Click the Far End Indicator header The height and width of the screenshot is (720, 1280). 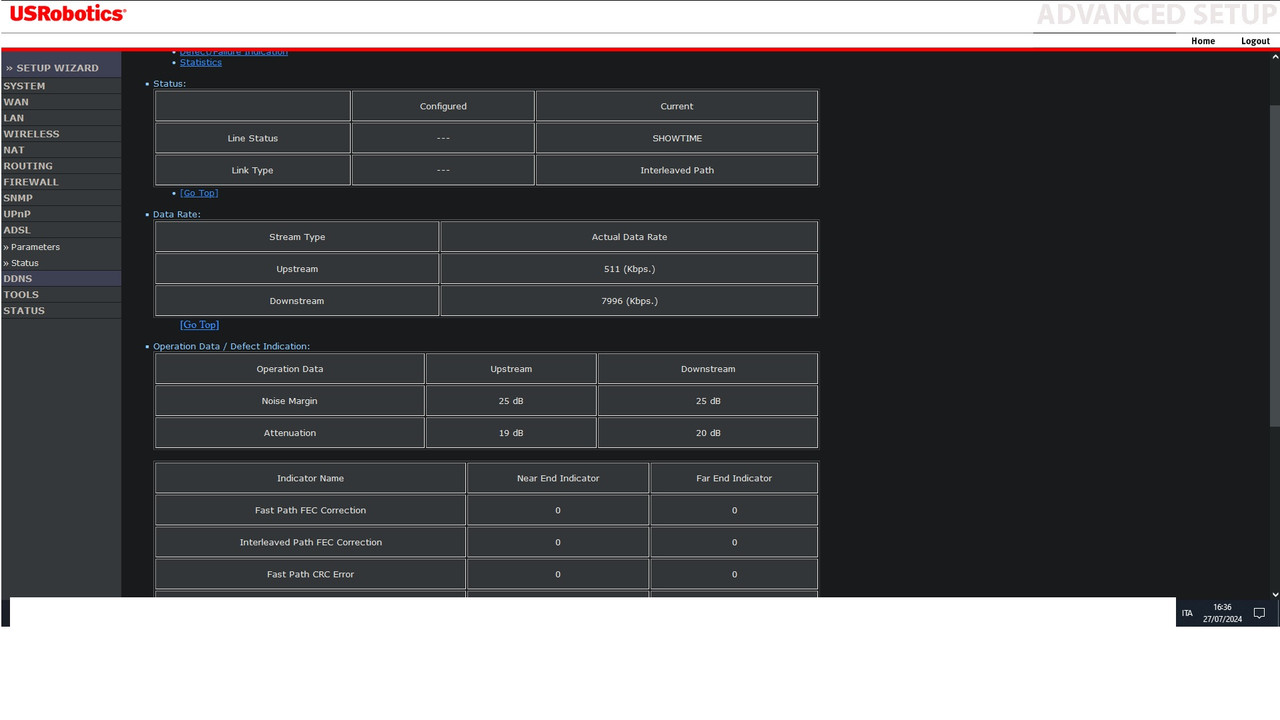(x=734, y=478)
